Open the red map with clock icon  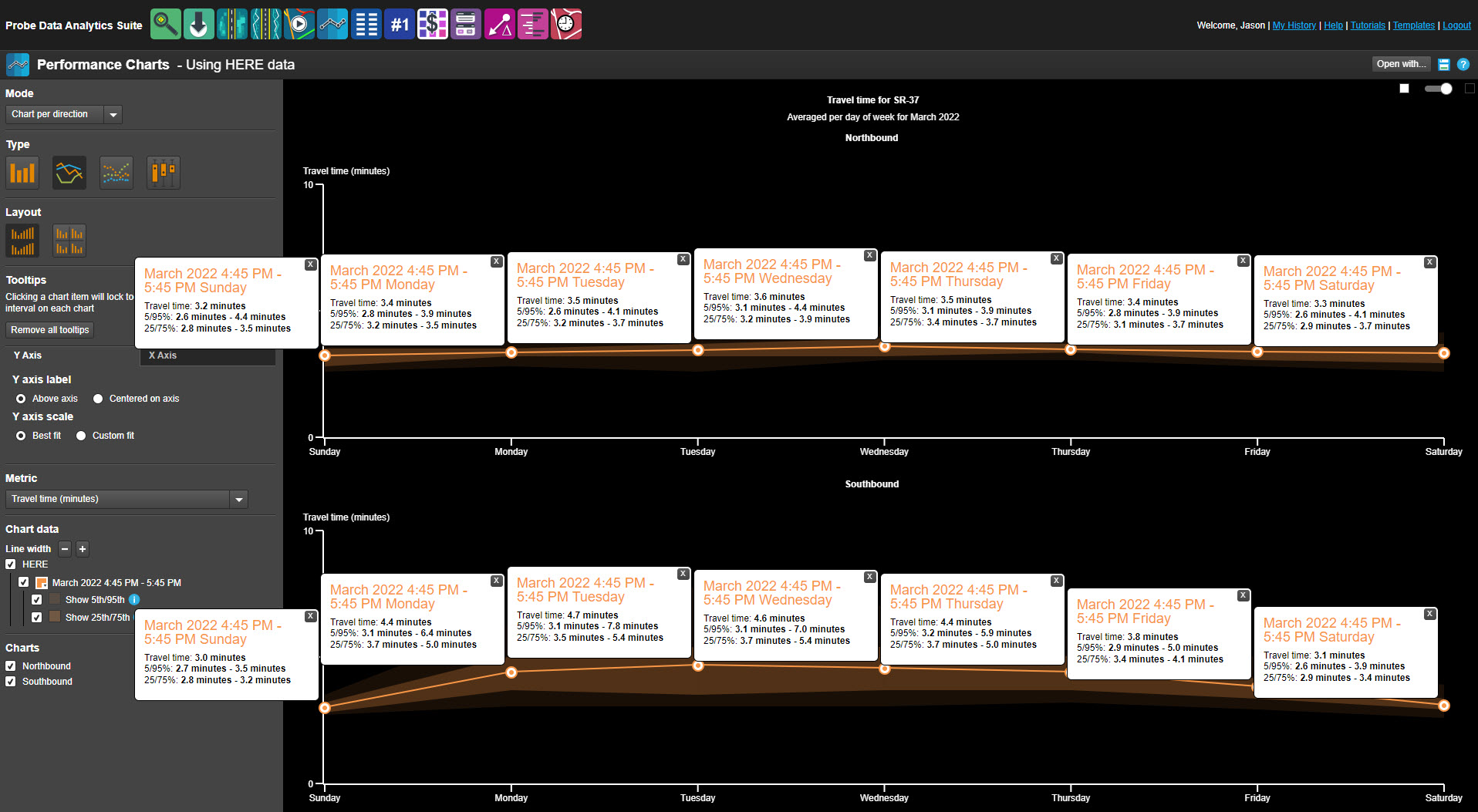point(566,25)
